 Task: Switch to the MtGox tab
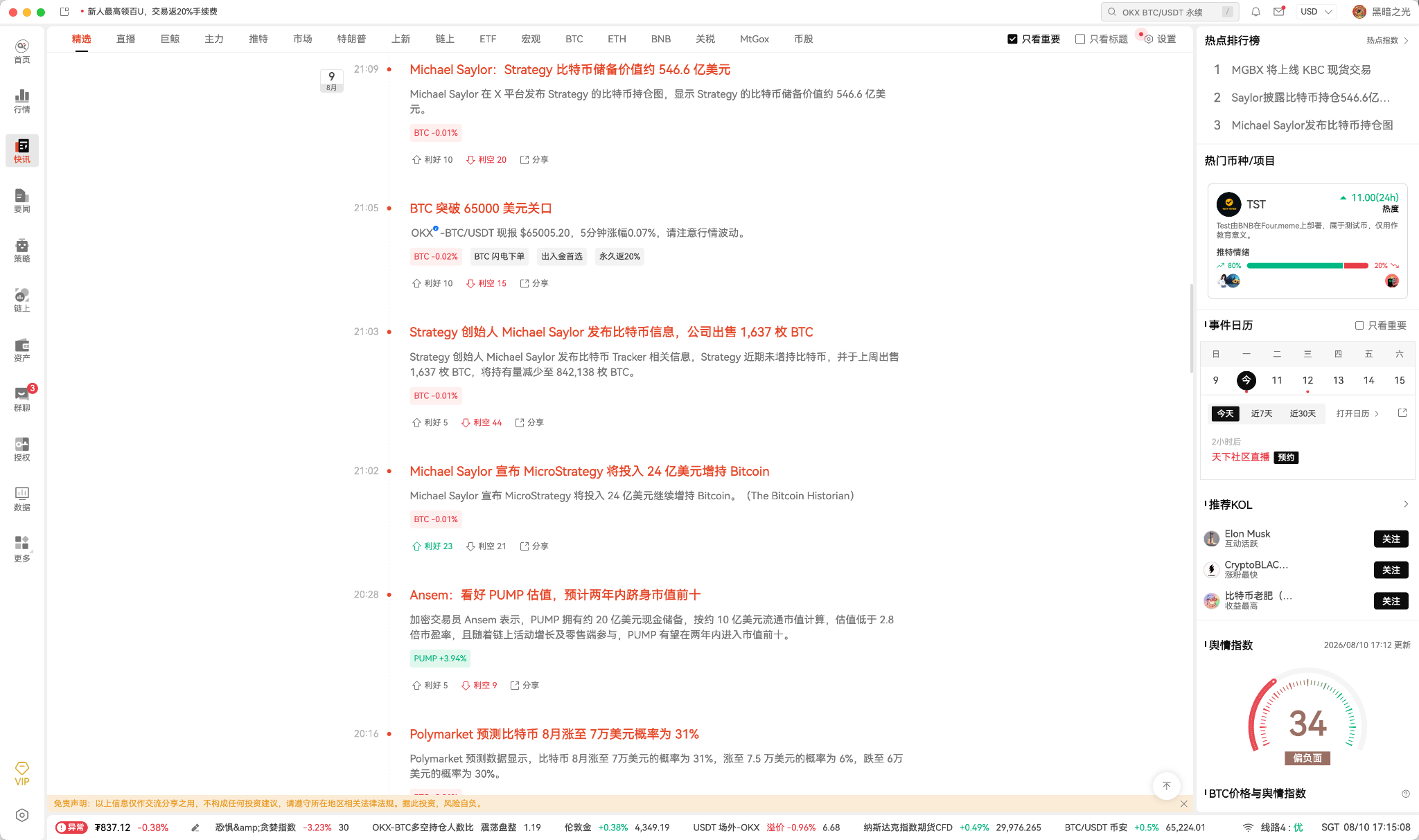pos(755,39)
